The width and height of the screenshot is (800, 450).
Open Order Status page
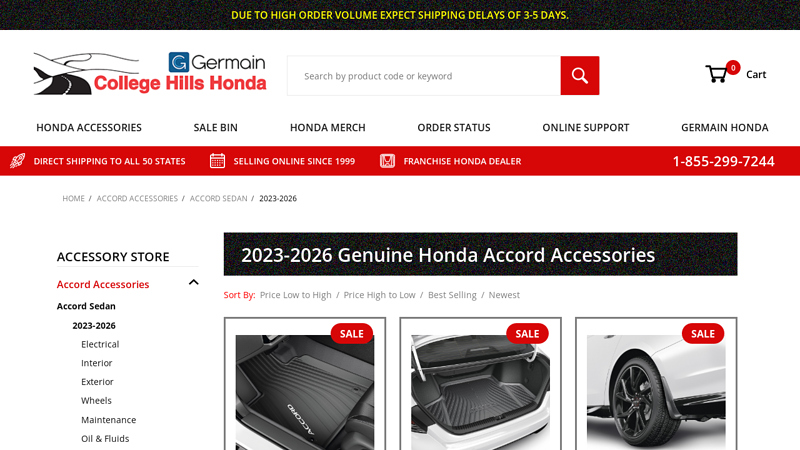point(454,128)
